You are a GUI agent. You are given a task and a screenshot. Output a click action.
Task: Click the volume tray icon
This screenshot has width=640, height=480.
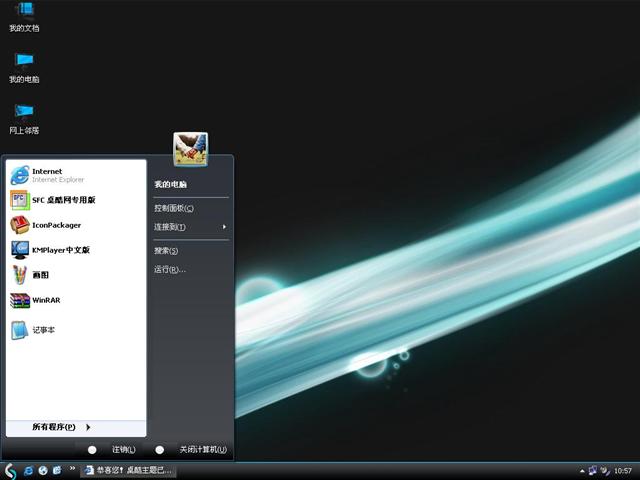click(604, 471)
